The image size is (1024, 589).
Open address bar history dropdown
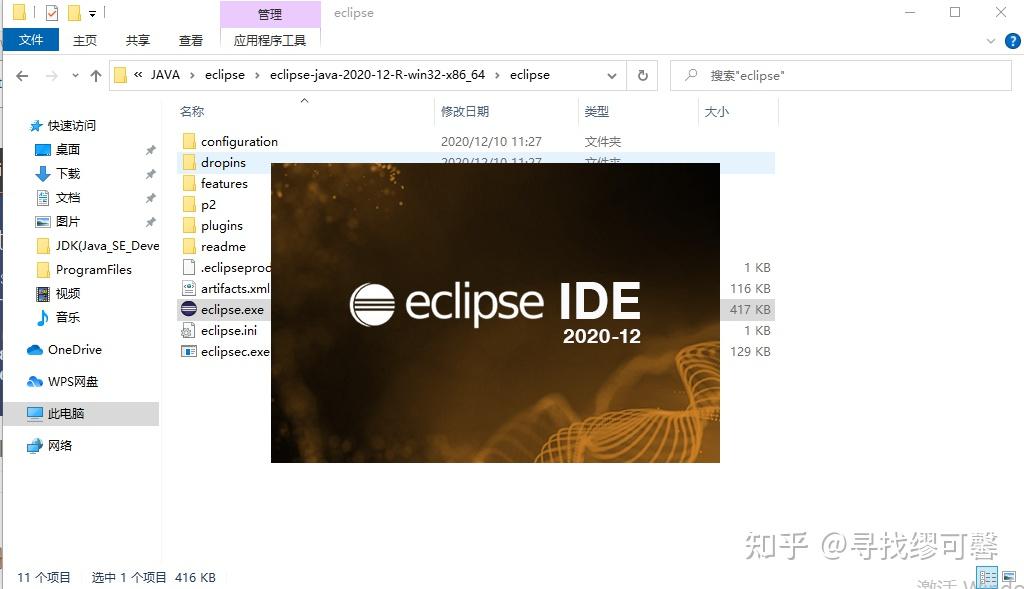pos(612,76)
